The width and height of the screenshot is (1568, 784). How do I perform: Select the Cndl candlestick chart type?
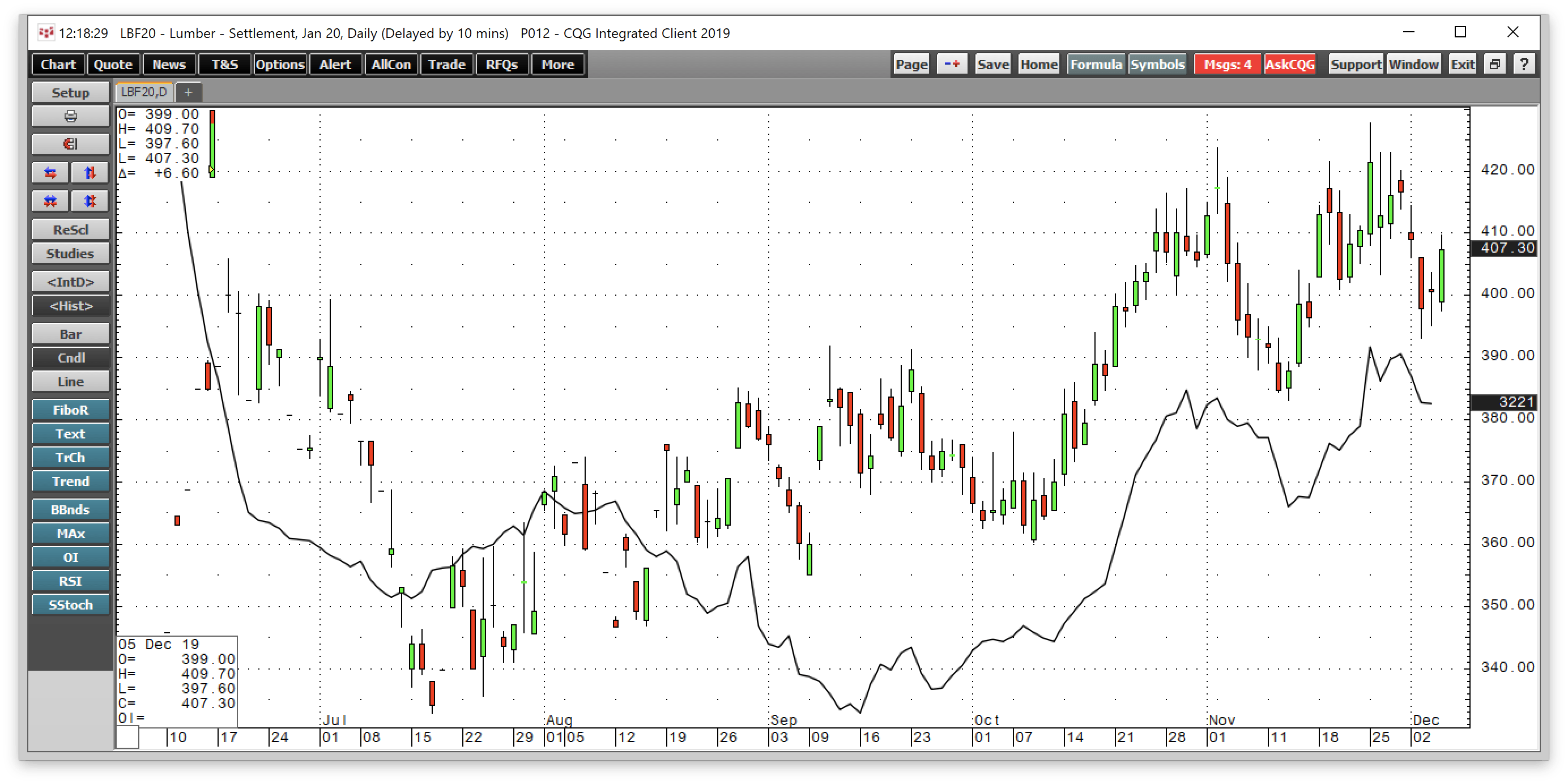(x=70, y=358)
